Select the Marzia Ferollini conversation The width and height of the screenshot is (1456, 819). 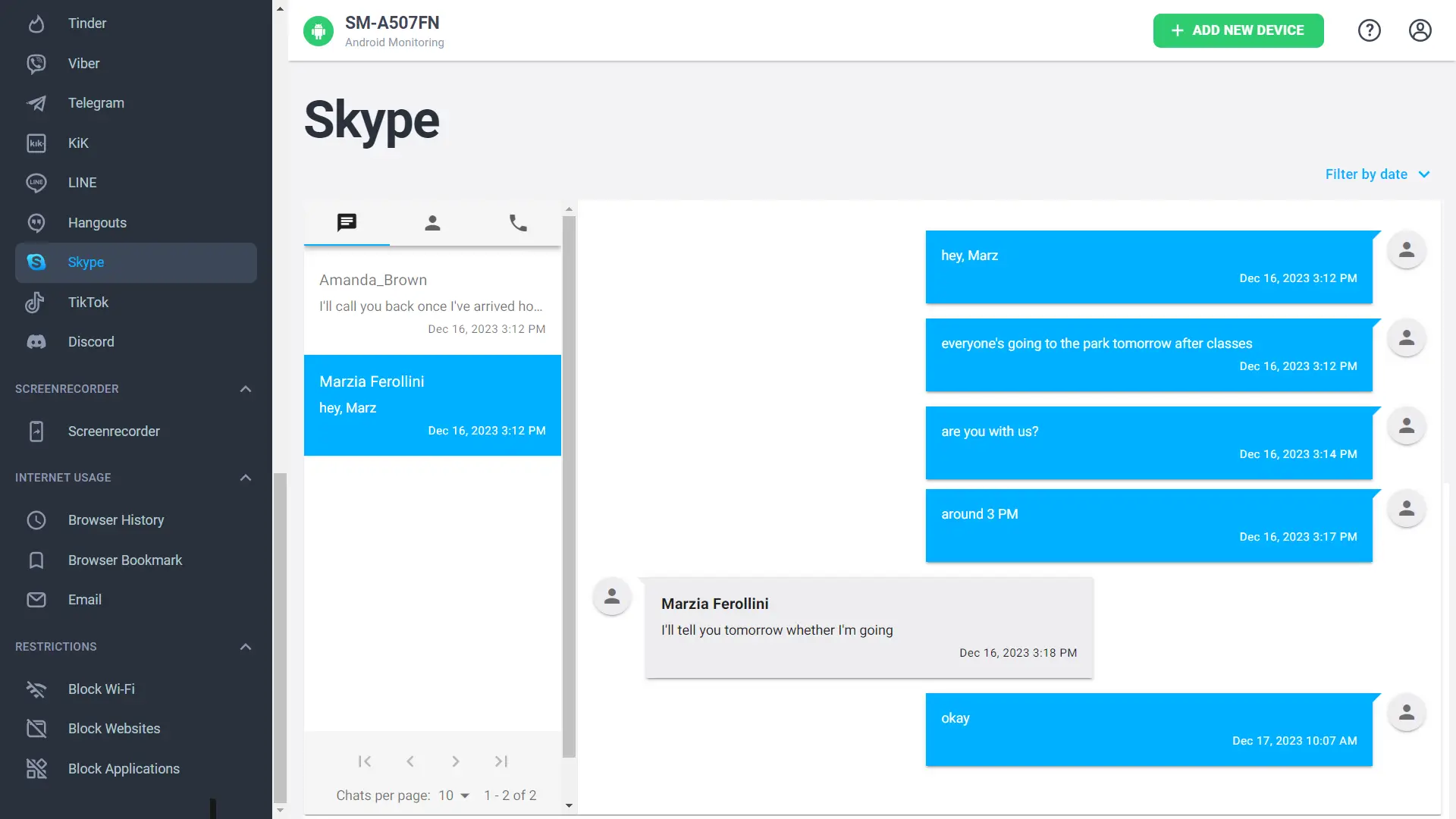[x=432, y=406]
